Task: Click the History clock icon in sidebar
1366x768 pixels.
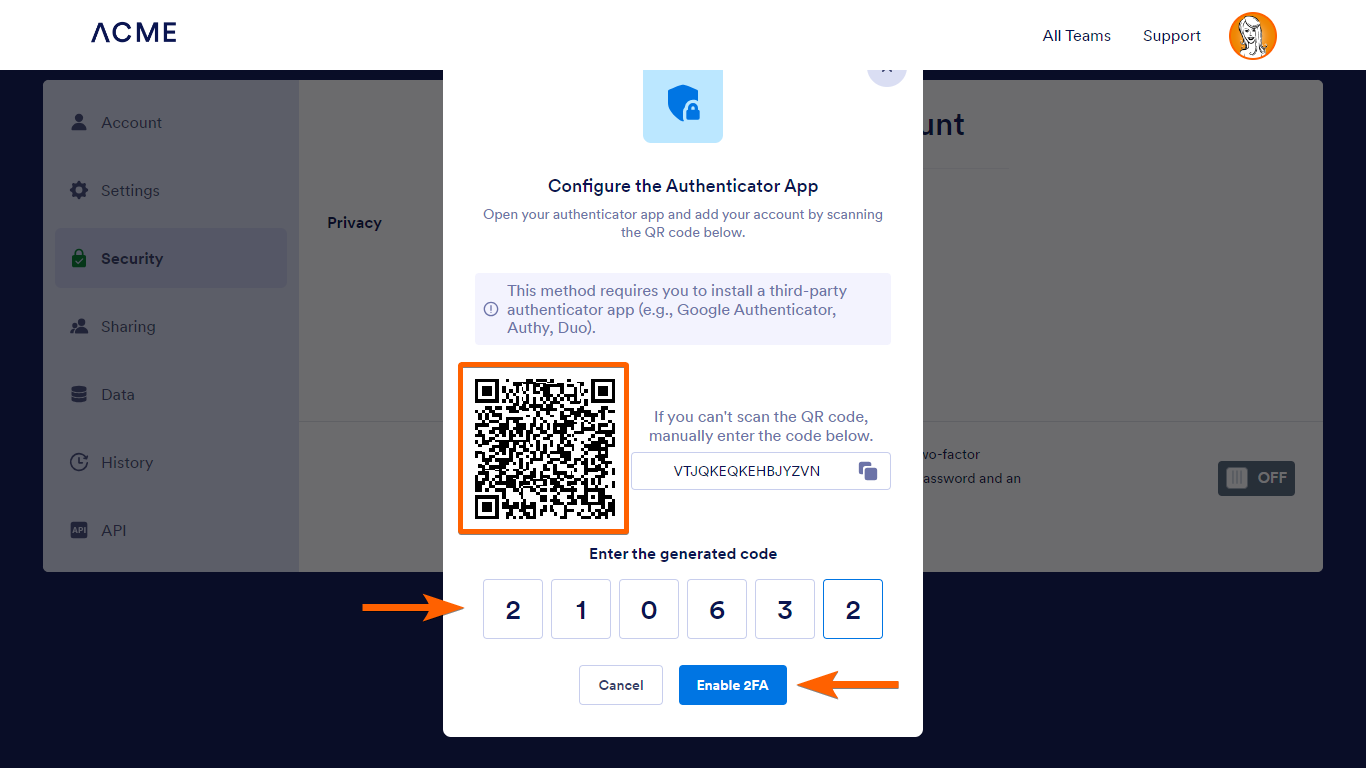Action: [79, 462]
